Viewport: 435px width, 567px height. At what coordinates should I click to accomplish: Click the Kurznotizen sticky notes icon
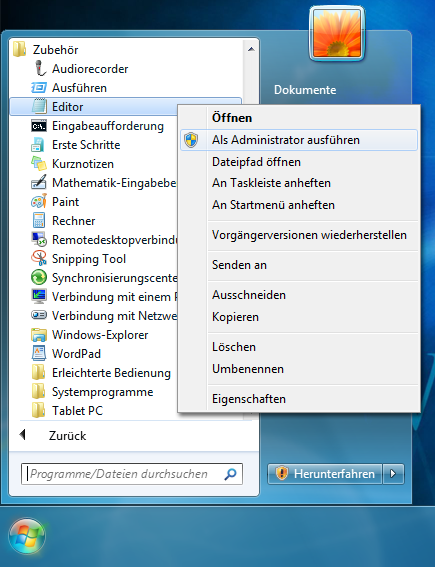tap(39, 163)
